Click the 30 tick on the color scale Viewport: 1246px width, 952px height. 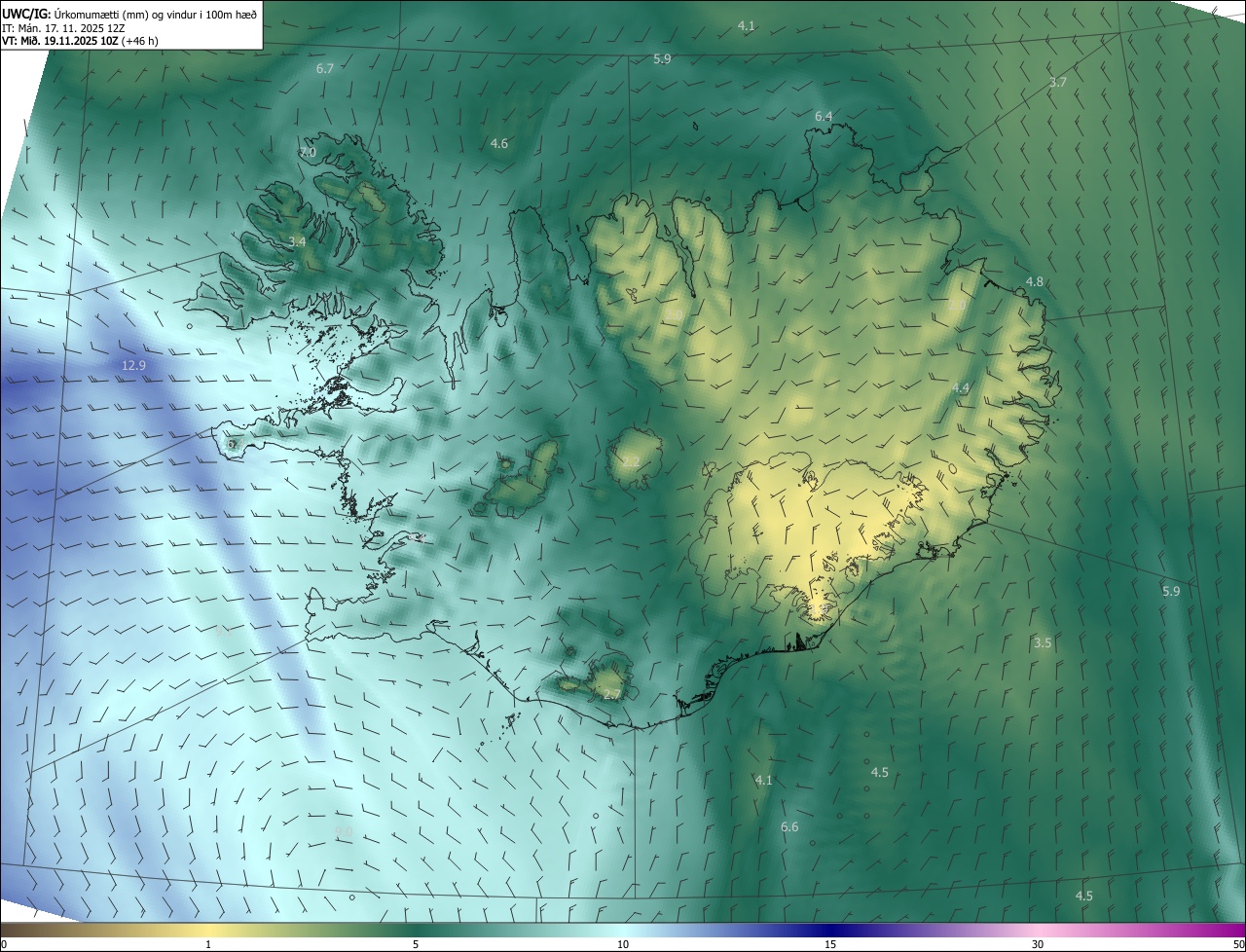click(x=1038, y=945)
